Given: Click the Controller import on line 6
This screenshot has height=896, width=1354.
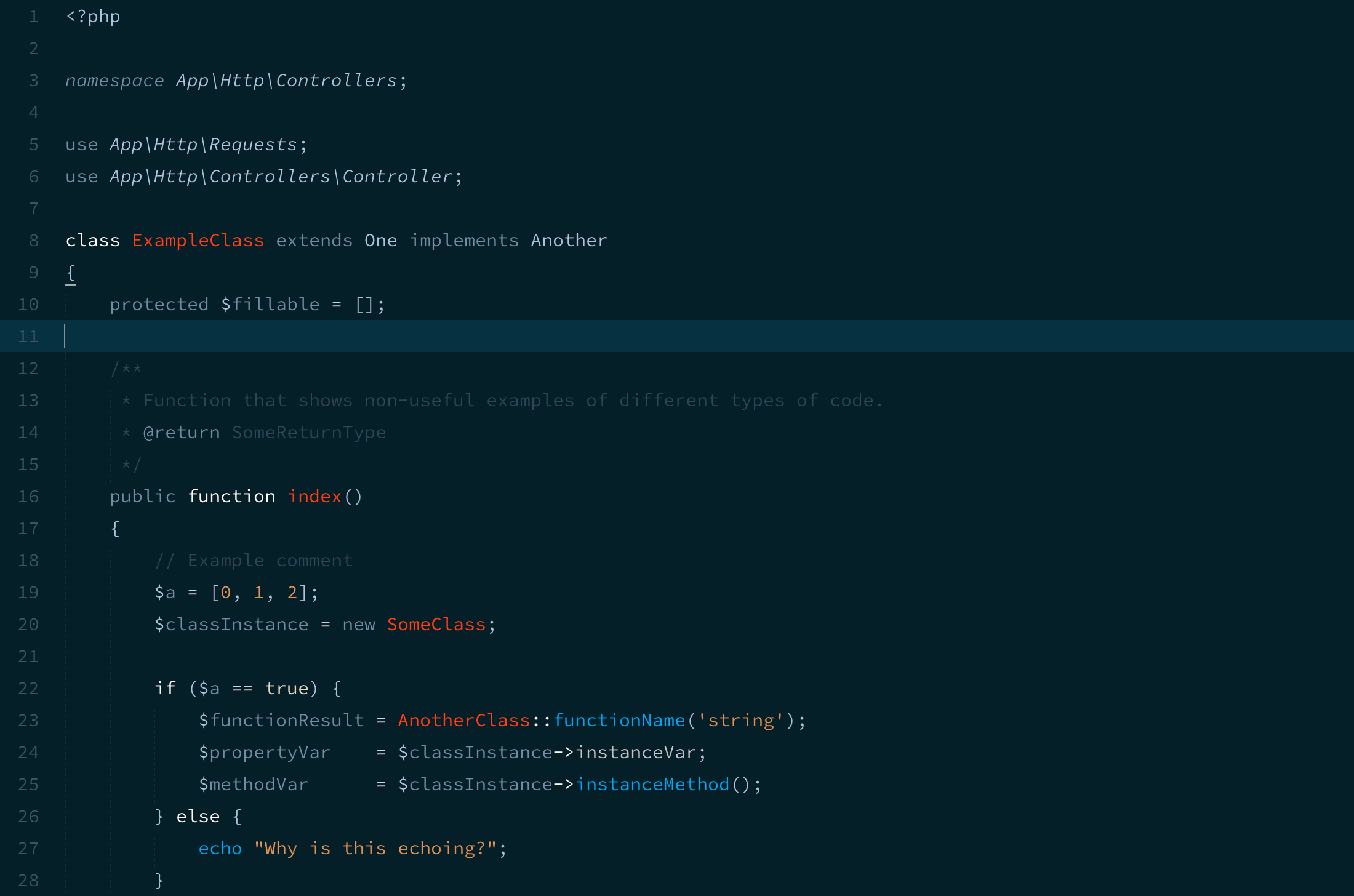Looking at the screenshot, I should [x=398, y=177].
